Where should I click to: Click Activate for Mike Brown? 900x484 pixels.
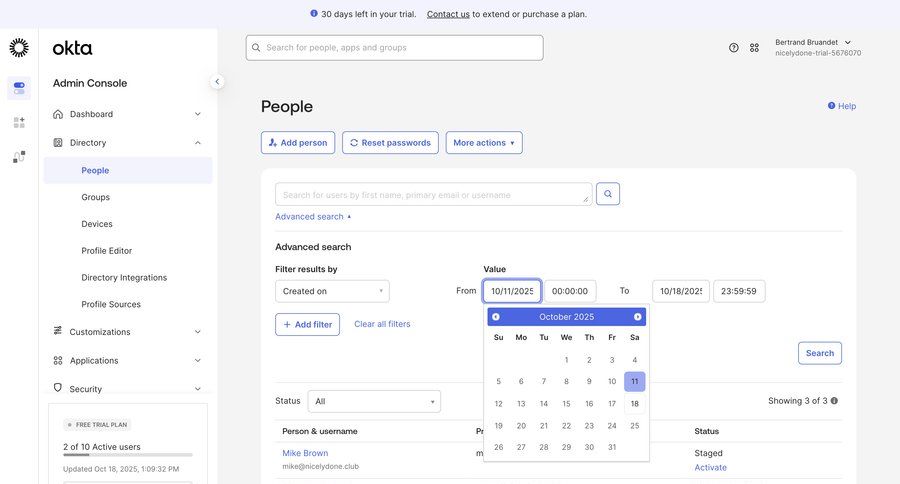click(711, 467)
